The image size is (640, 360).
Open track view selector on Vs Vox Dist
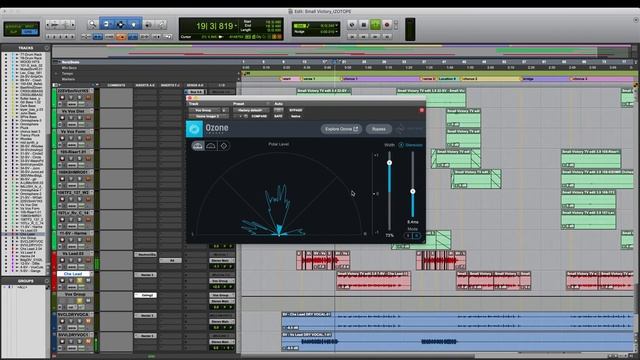pyautogui.click(x=71, y=124)
